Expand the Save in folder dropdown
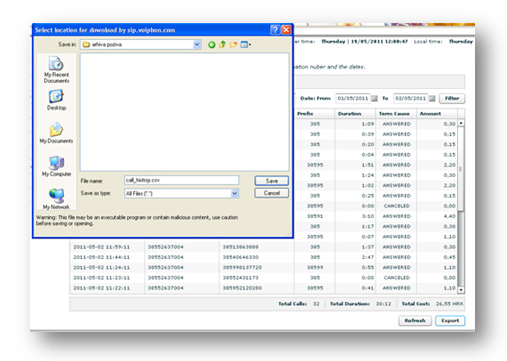Screen dimensions: 507x361 [x=197, y=44]
